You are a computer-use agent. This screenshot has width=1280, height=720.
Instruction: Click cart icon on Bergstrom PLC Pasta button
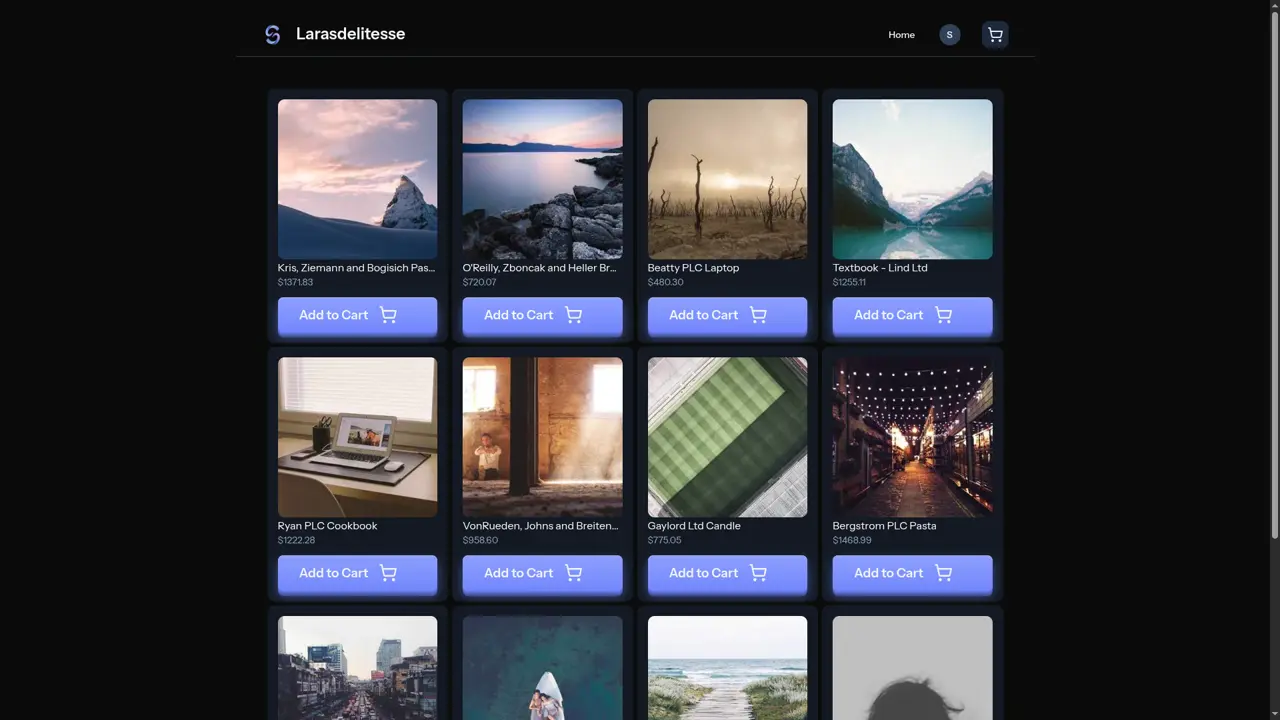[943, 573]
